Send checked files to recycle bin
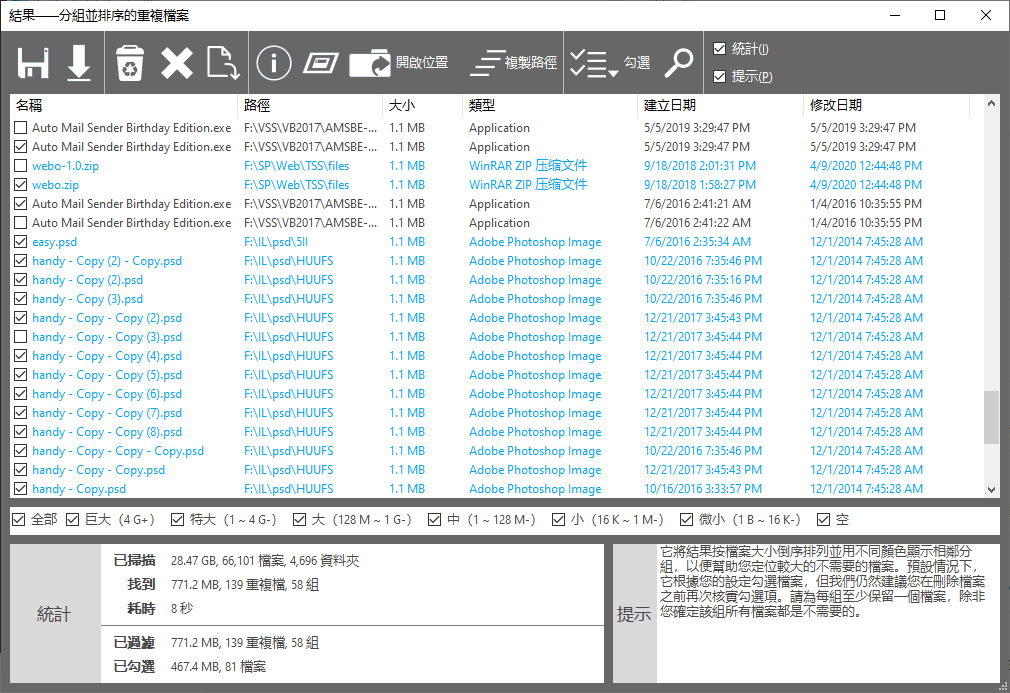The image size is (1010, 693). point(129,63)
